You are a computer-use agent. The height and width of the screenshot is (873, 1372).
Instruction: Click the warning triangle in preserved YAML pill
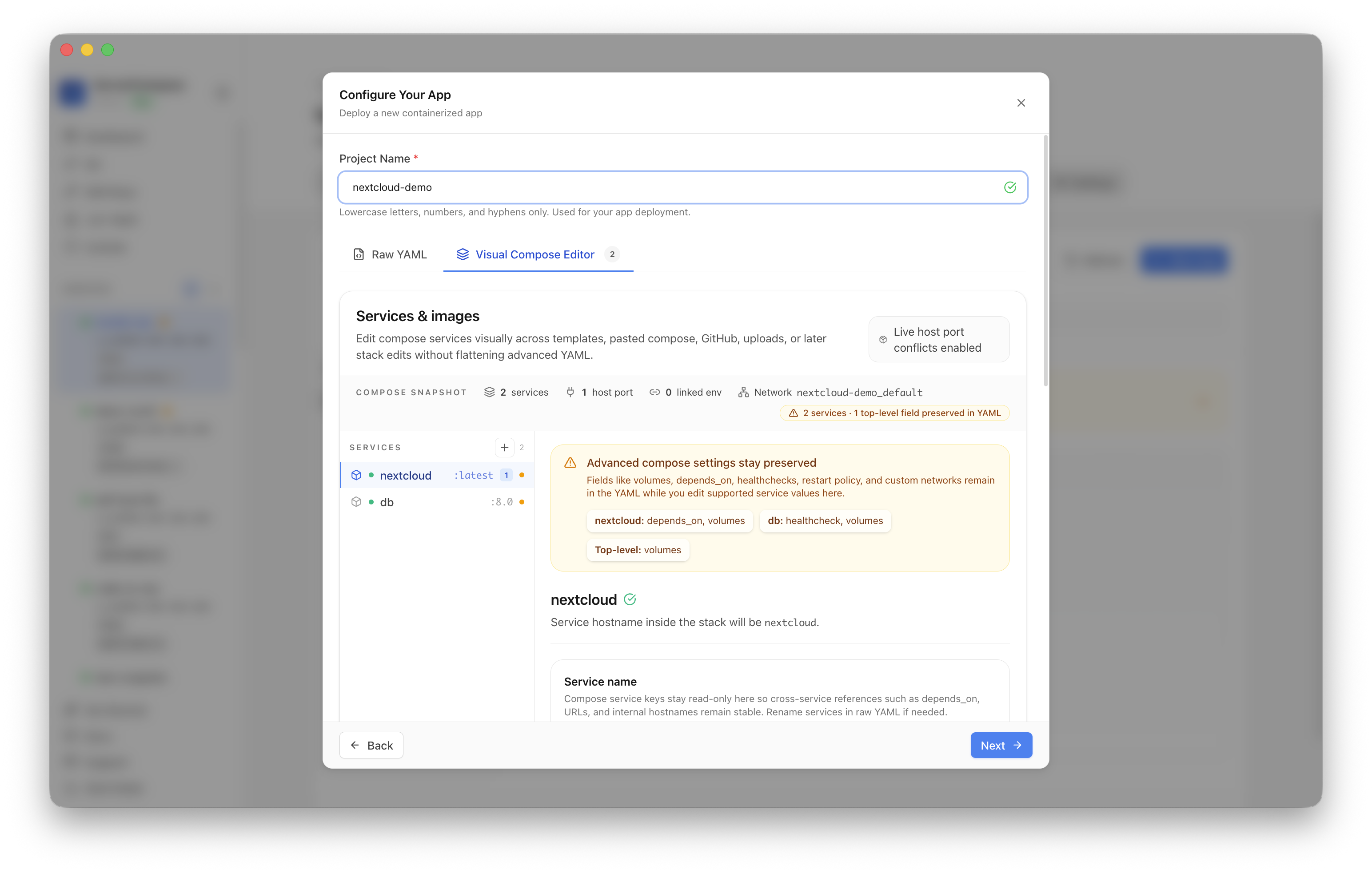coord(793,413)
